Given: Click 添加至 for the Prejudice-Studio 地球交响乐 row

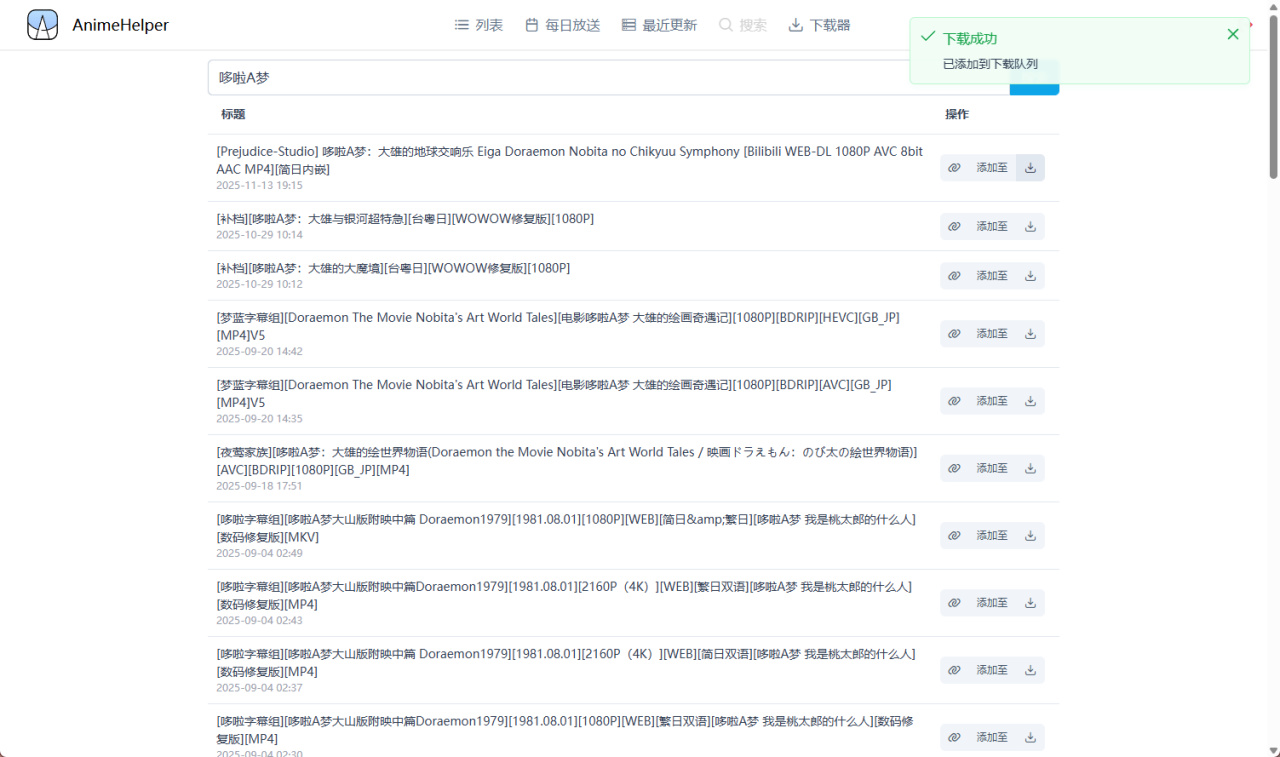Looking at the screenshot, I should coord(992,168).
